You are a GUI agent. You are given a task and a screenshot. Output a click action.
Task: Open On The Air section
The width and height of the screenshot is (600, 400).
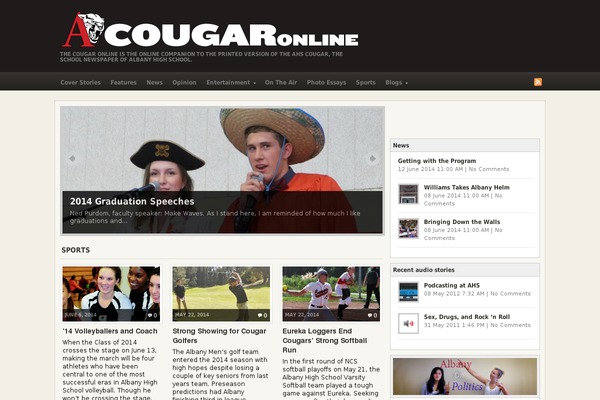[281, 82]
